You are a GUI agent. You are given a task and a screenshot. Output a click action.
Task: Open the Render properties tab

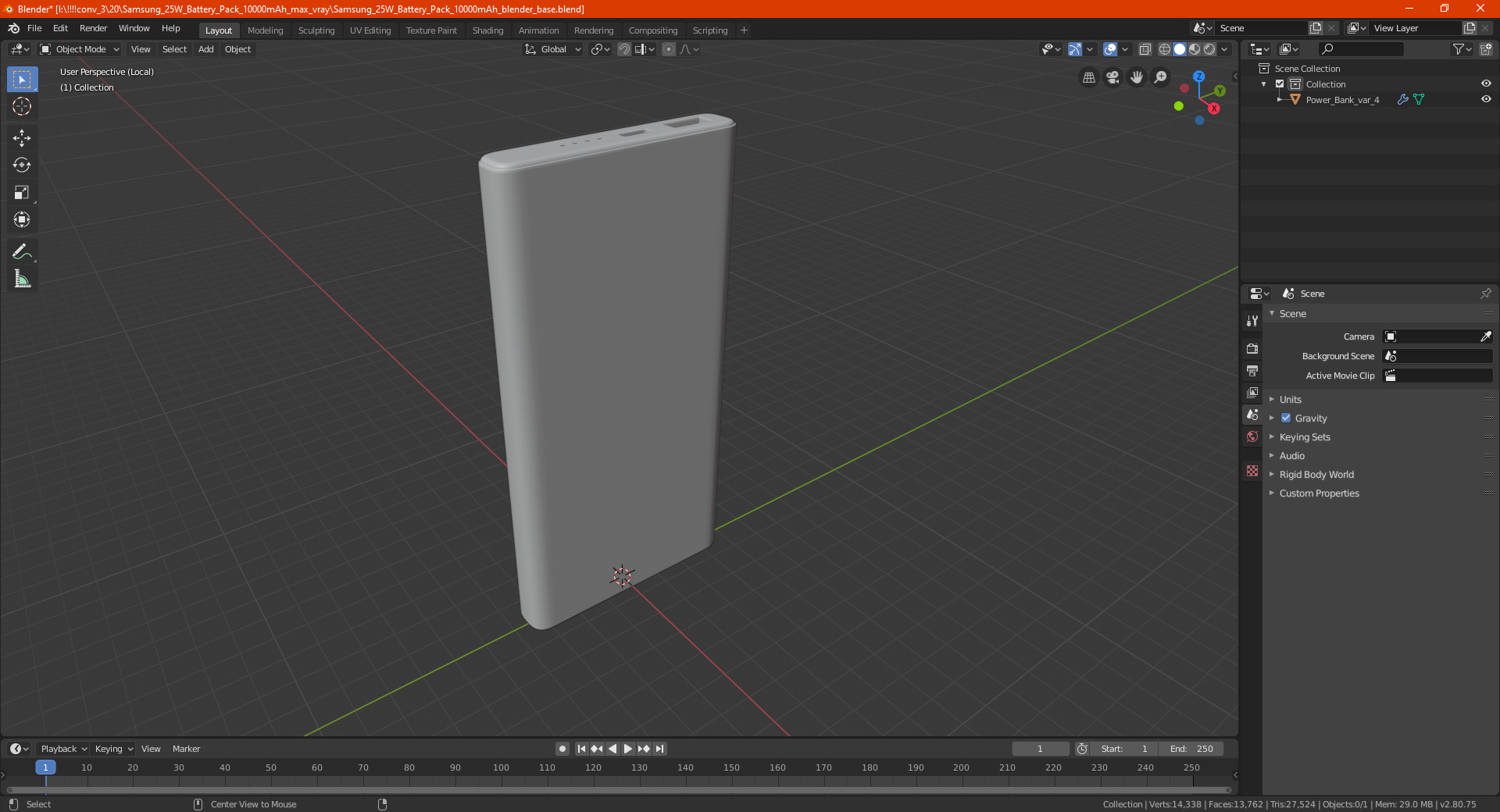[x=1252, y=348]
